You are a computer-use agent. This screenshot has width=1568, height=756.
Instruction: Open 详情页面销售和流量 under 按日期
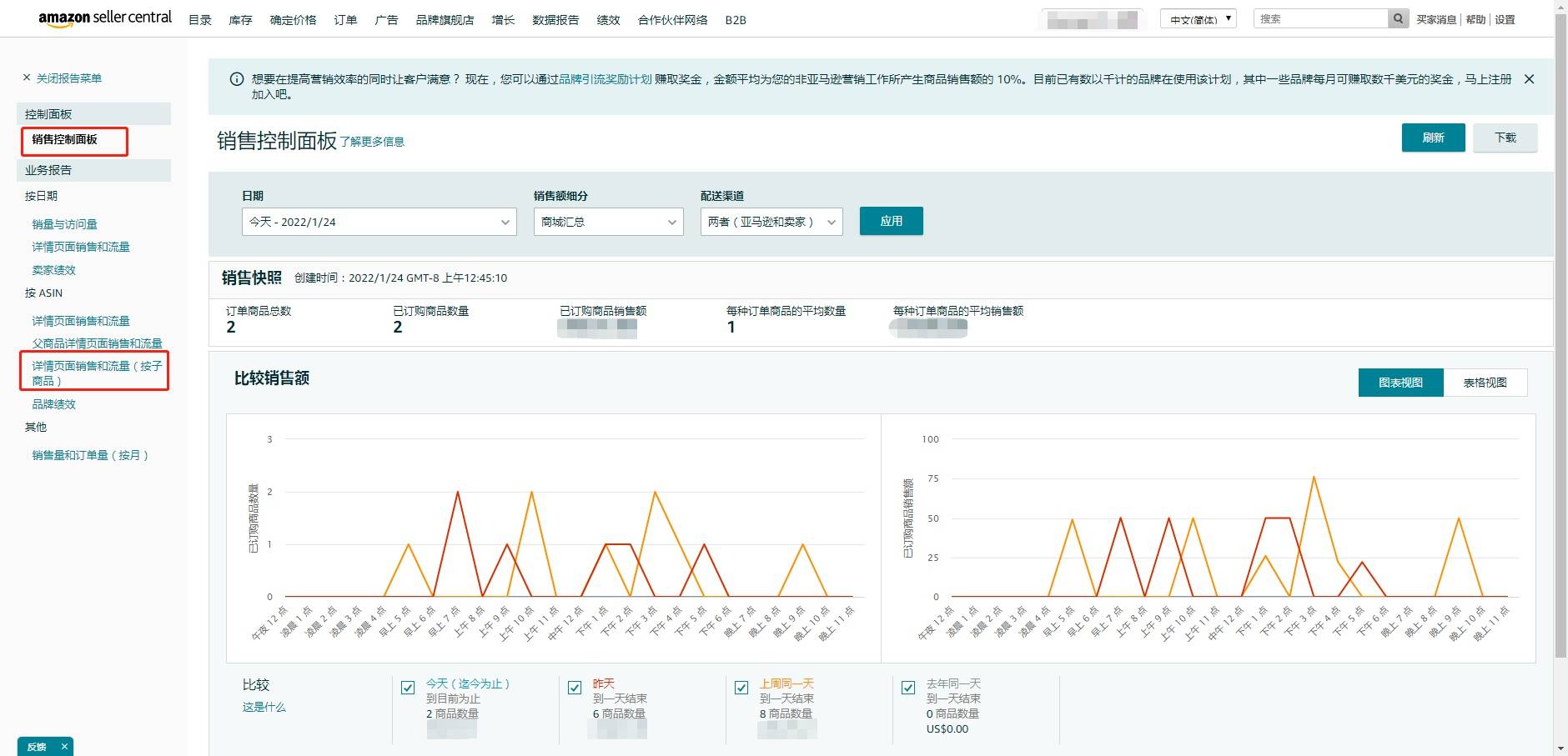[x=81, y=247]
